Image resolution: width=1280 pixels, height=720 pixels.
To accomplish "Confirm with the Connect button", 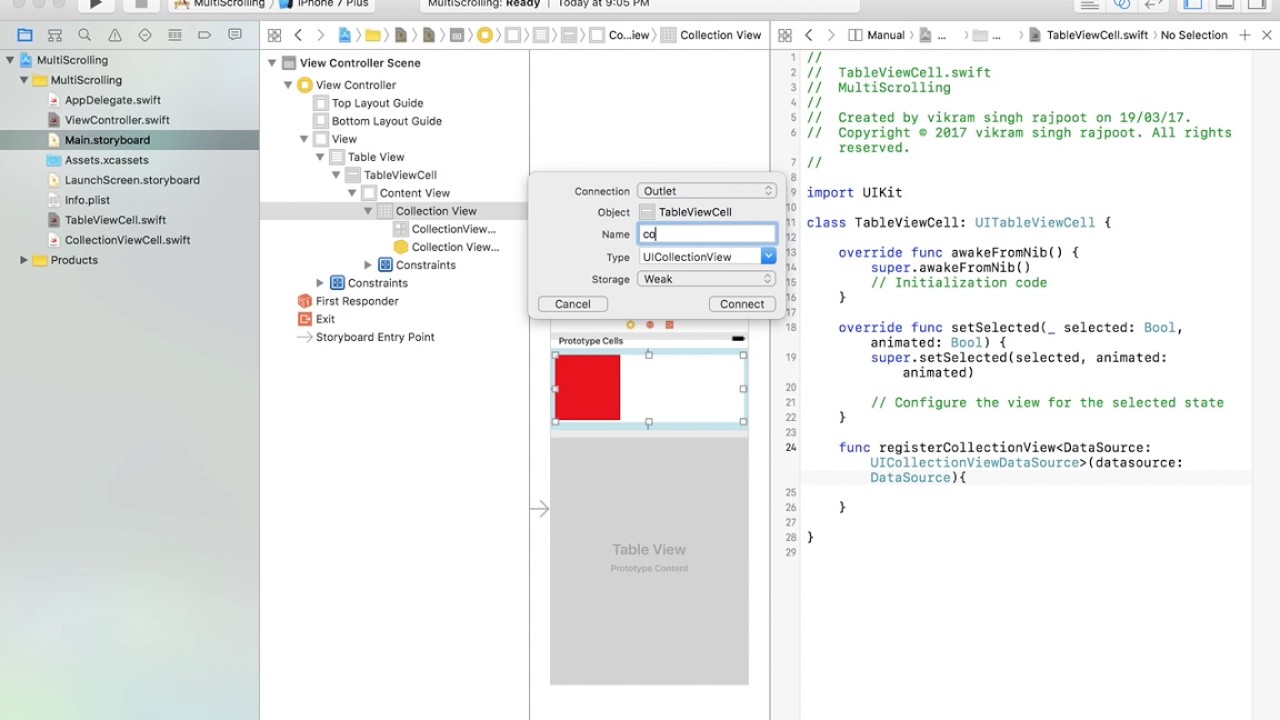I will (742, 304).
